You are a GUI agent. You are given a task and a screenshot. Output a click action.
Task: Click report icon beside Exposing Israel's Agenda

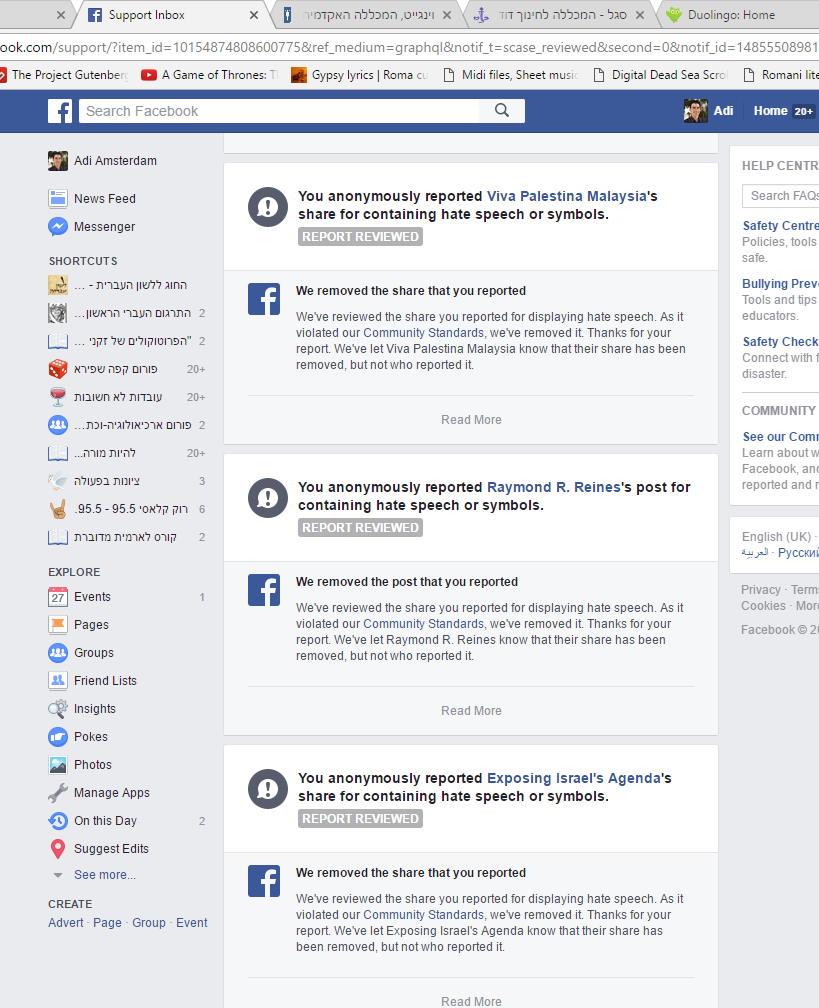click(x=268, y=789)
